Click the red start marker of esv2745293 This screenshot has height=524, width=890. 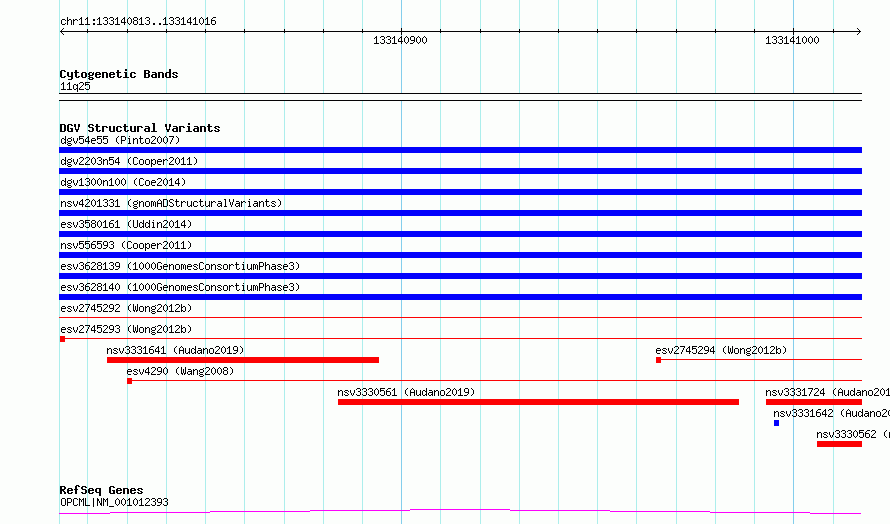pos(62,339)
